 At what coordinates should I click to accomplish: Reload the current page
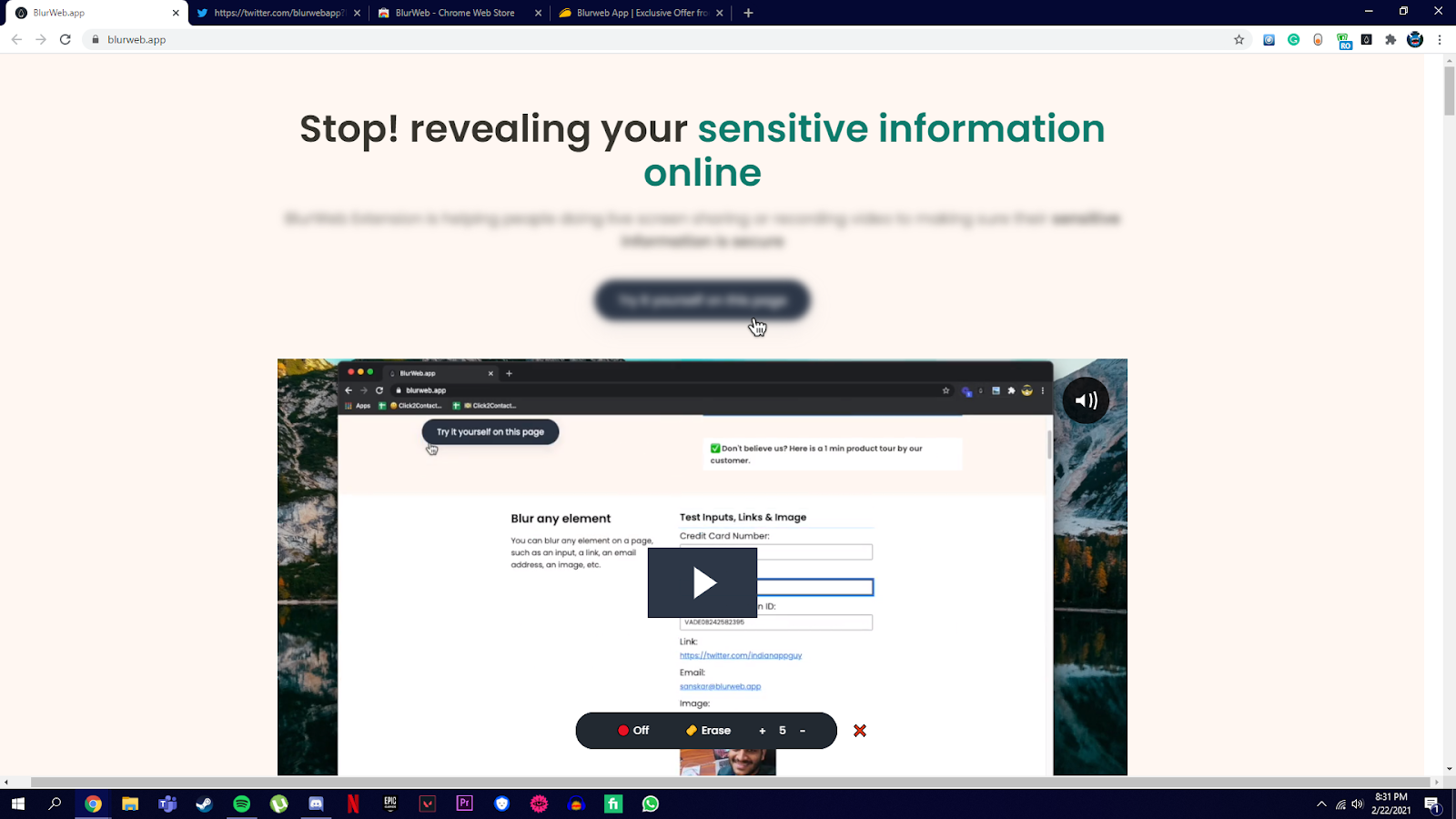click(x=66, y=39)
